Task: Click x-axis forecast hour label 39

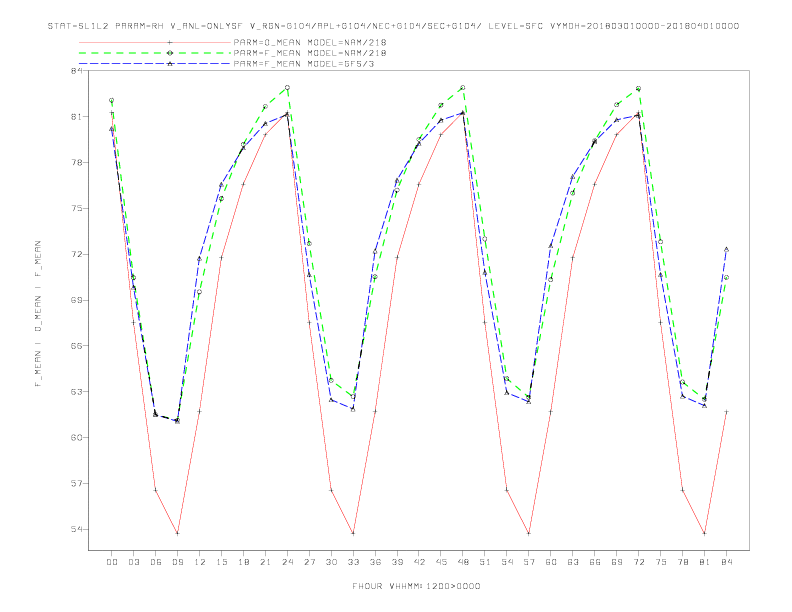Action: coord(397,562)
